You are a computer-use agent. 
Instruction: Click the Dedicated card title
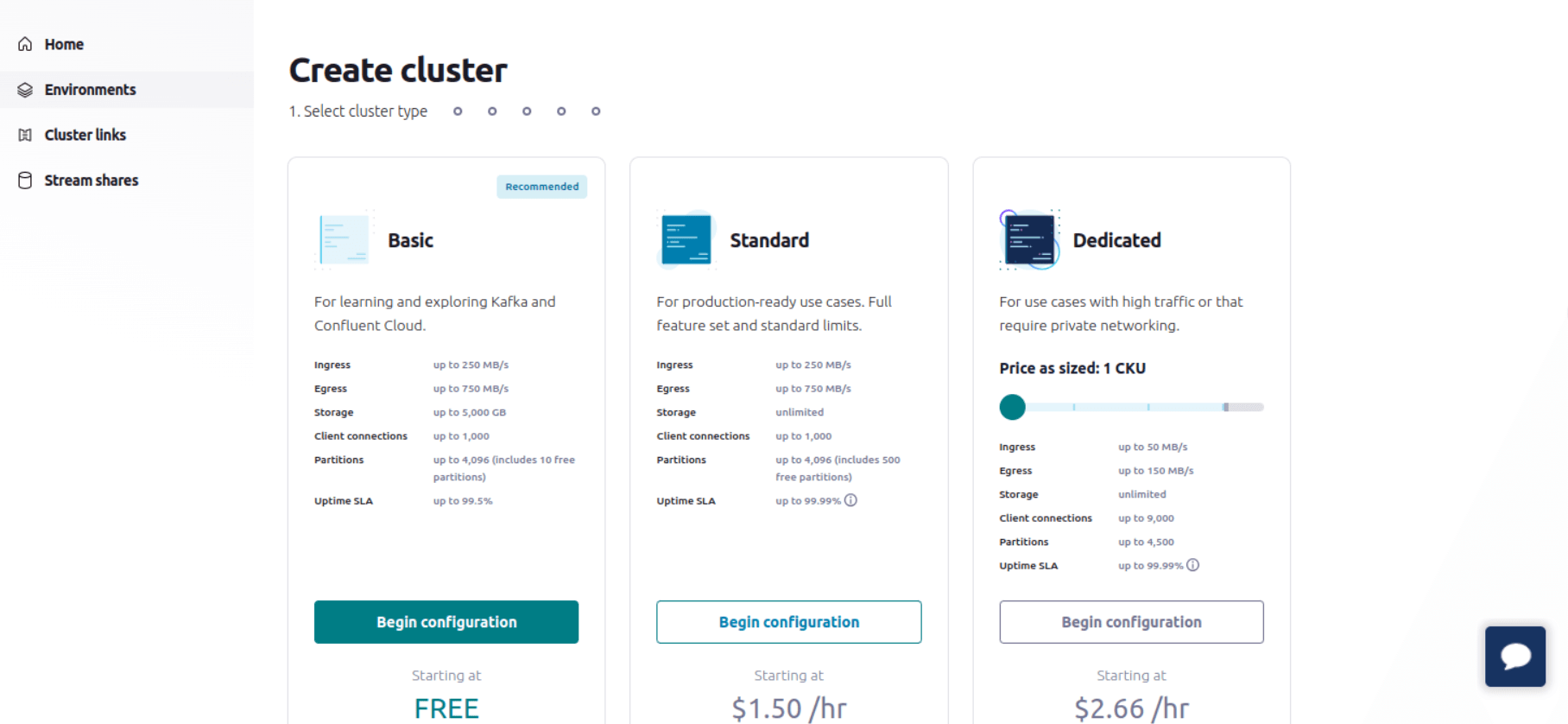click(x=1116, y=240)
